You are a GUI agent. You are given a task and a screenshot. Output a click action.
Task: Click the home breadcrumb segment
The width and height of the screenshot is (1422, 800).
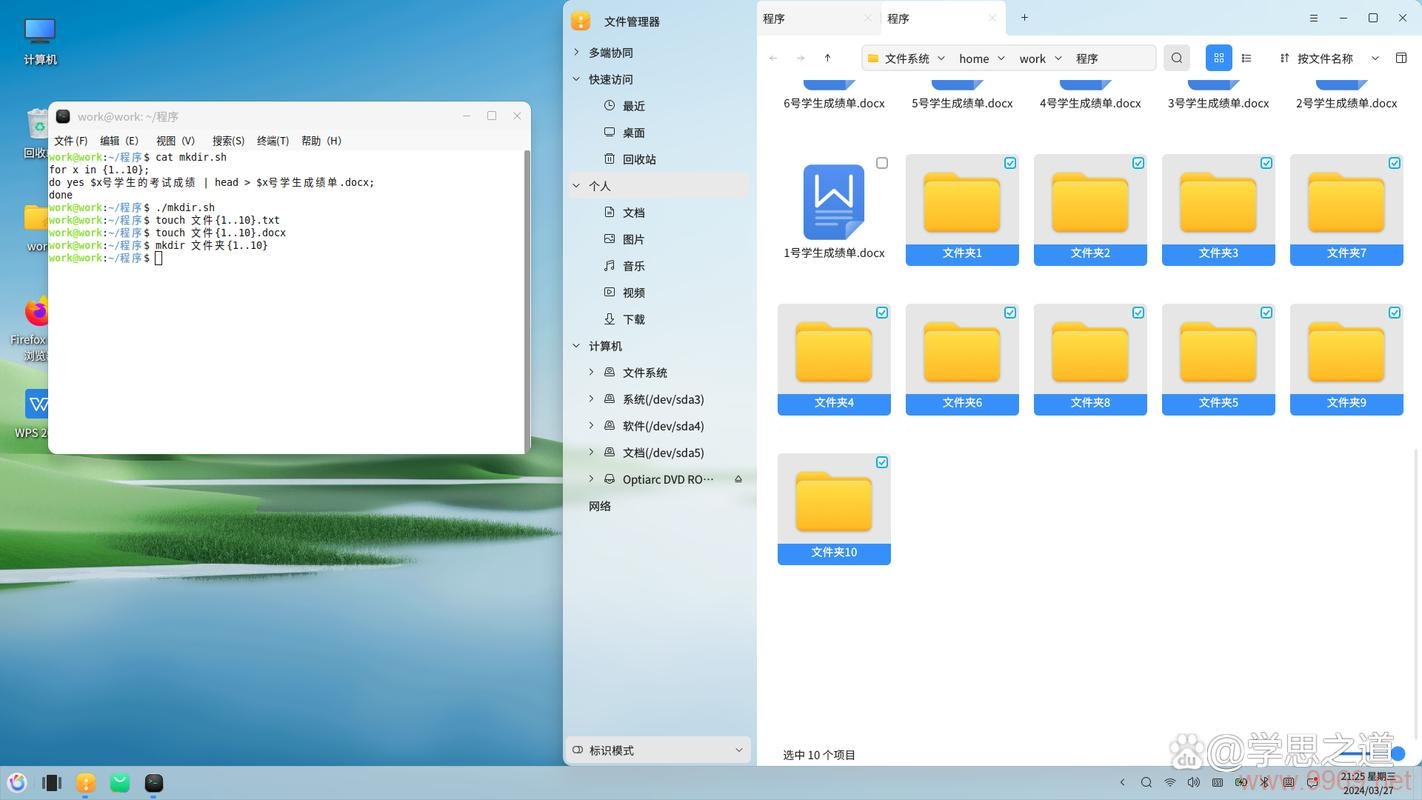tap(974, 58)
